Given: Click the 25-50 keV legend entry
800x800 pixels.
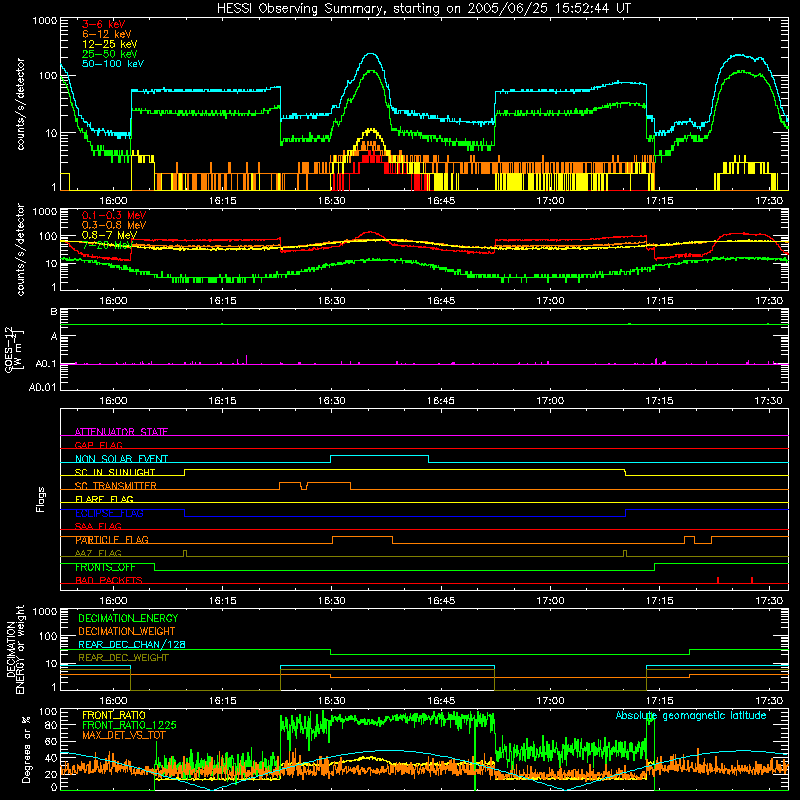Looking at the screenshot, I should [x=110, y=54].
